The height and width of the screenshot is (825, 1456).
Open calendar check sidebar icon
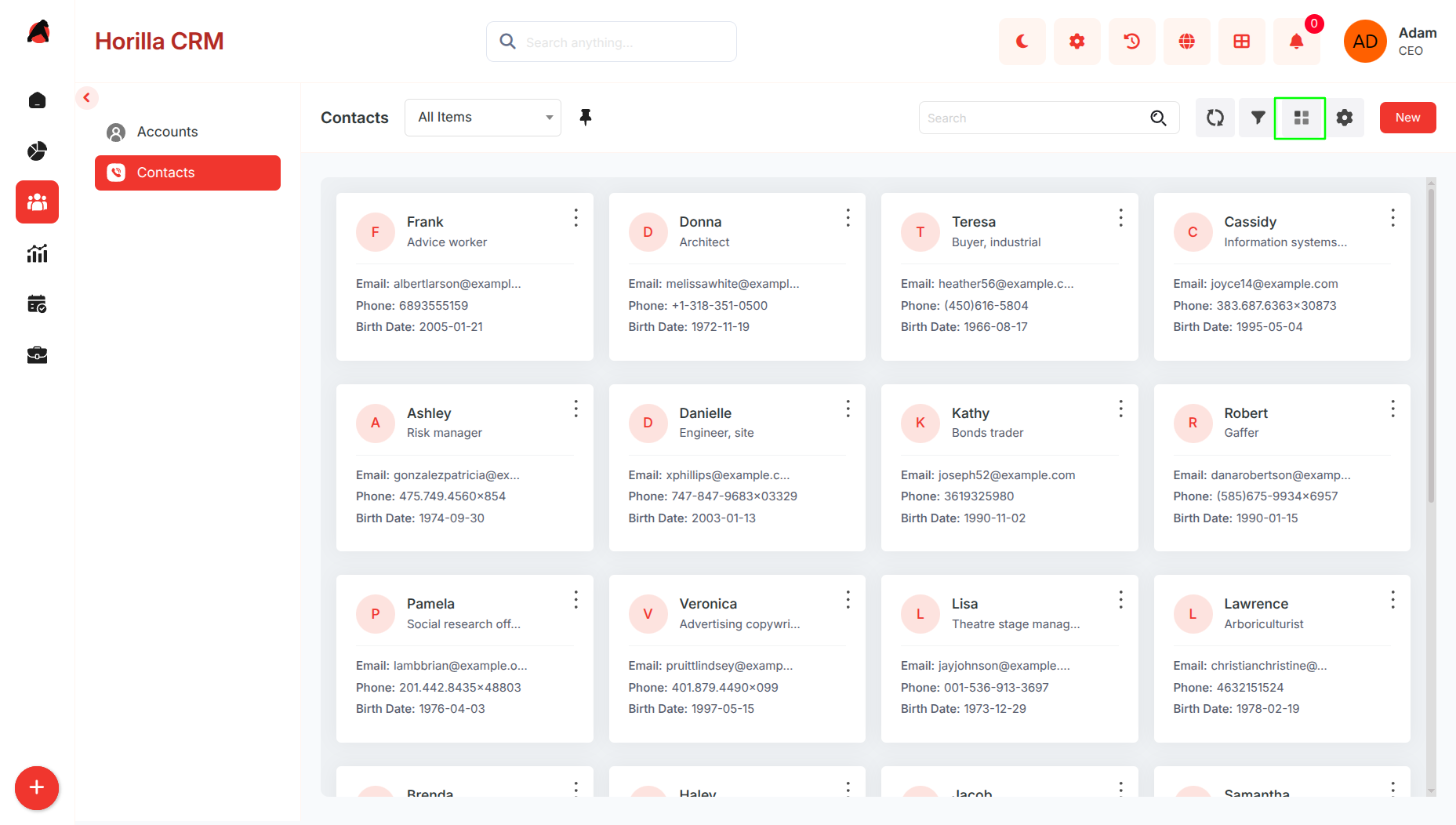(x=37, y=304)
